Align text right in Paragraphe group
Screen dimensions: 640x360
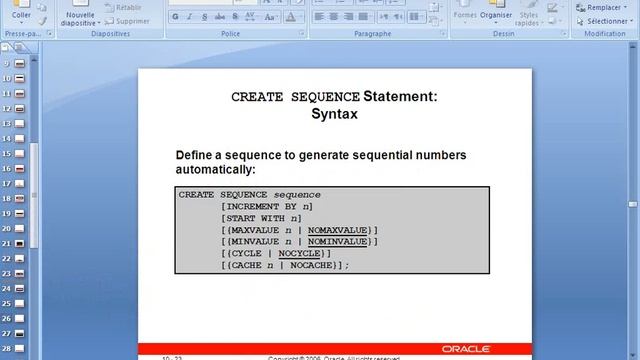point(348,17)
